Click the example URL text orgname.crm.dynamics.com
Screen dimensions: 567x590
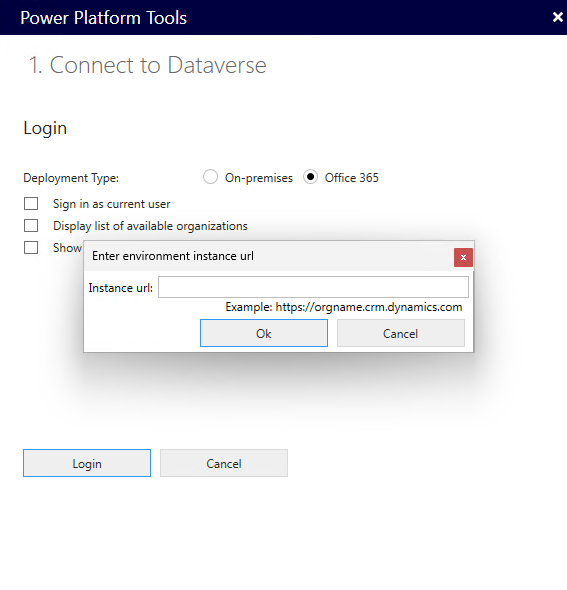pyautogui.click(x=369, y=307)
